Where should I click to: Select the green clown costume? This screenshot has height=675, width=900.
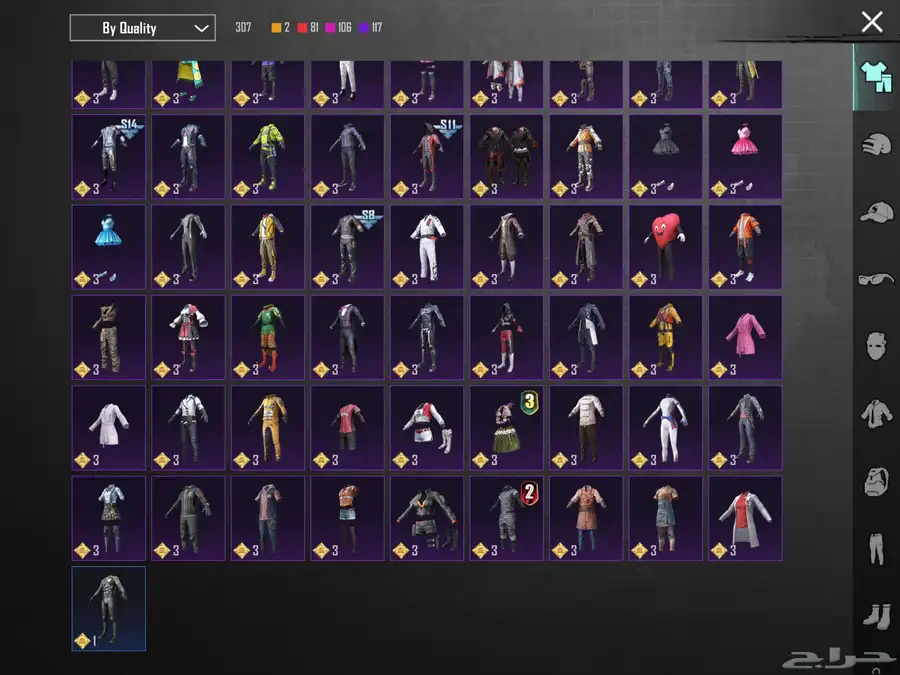point(268,338)
